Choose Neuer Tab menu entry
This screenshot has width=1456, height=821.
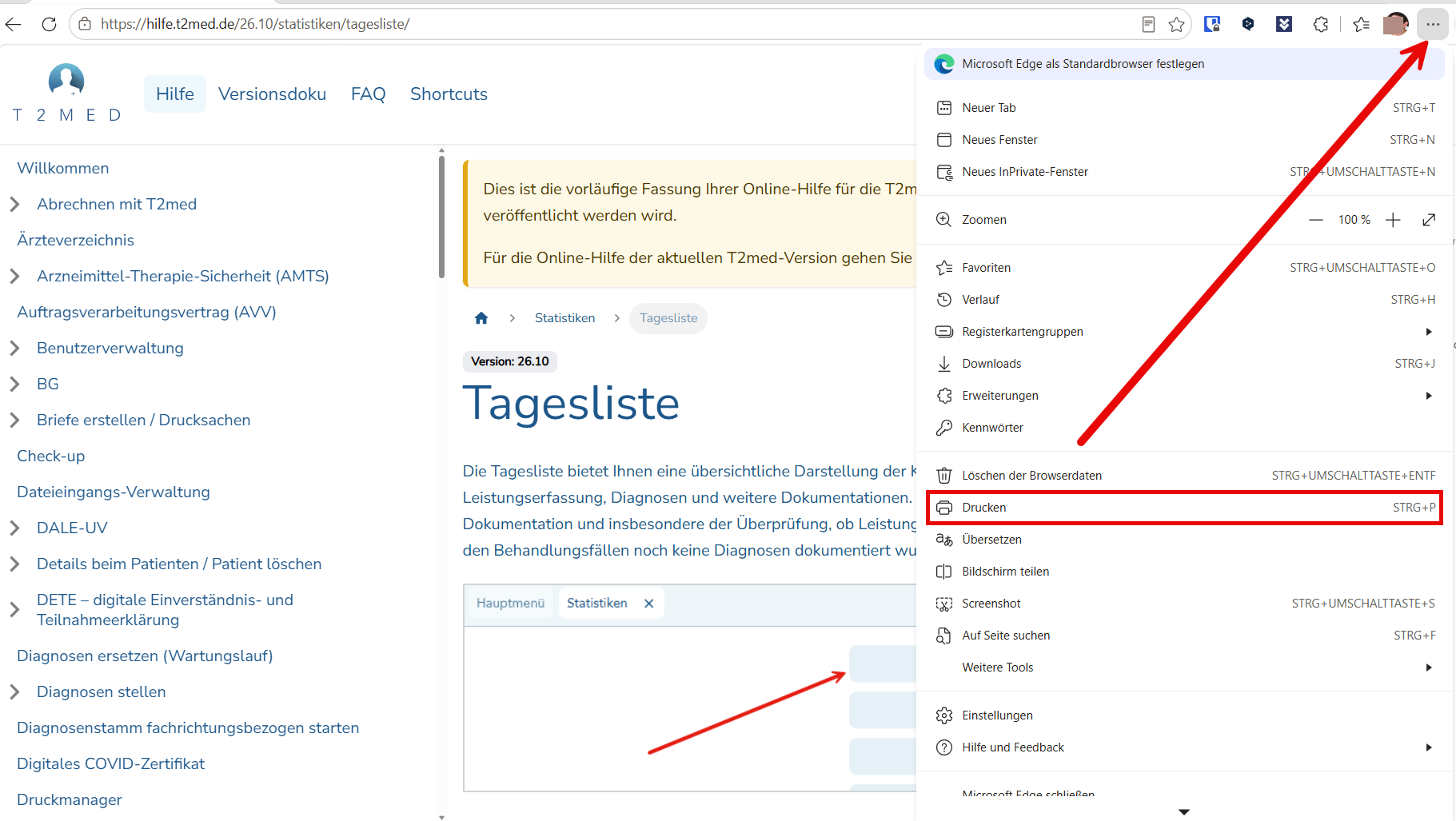(x=1184, y=108)
